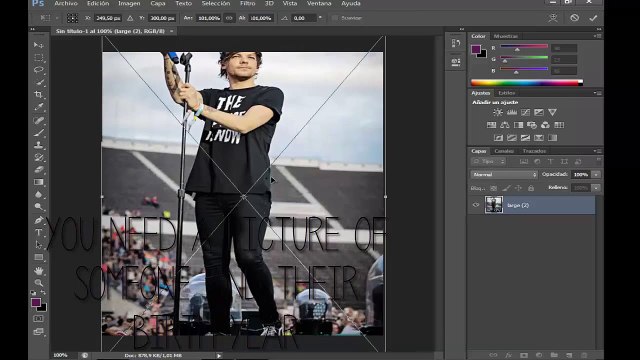The height and width of the screenshot is (360, 640).
Task: Swap foreground and background colors
Action: click(x=43, y=292)
